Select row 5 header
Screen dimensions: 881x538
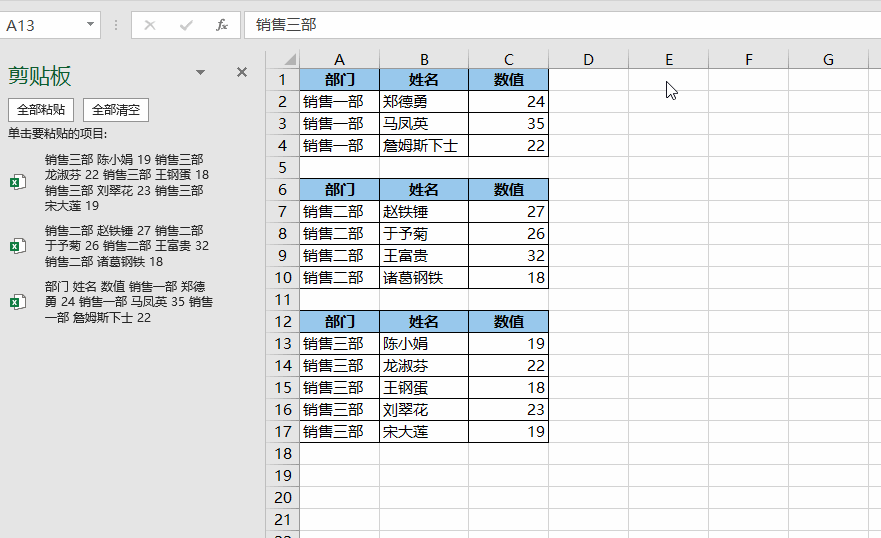tap(283, 167)
